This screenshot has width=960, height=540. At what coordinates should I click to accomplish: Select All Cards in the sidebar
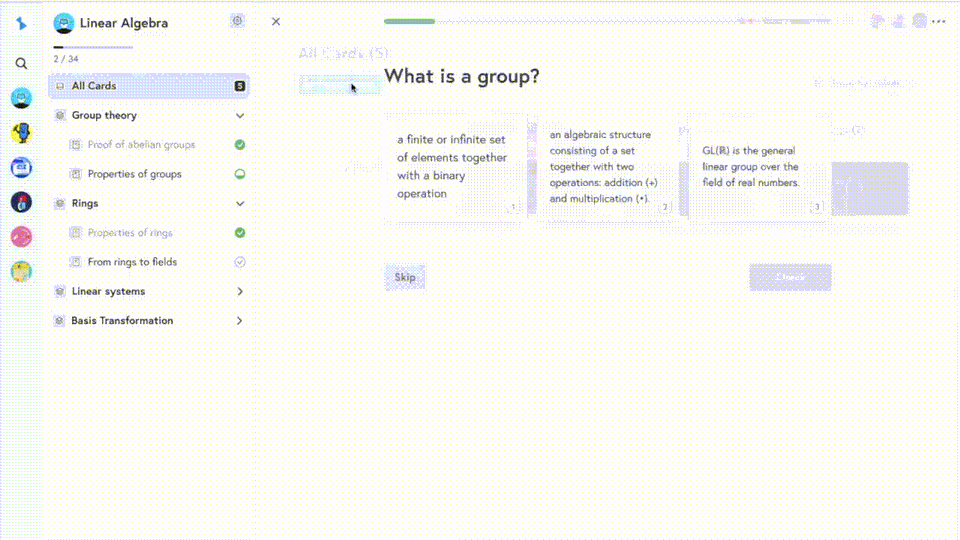[x=149, y=86]
